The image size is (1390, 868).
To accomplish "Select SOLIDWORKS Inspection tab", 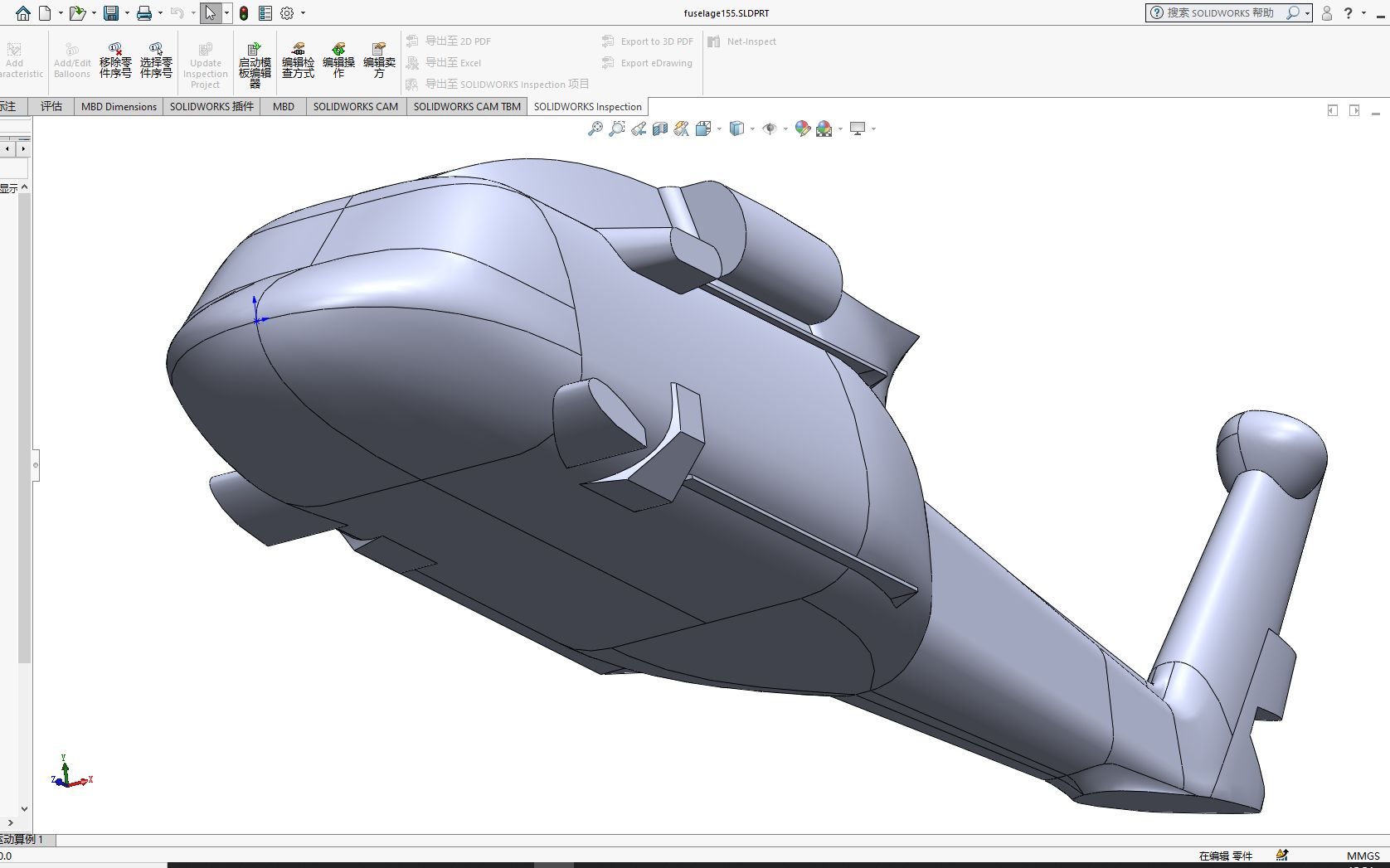I will pyautogui.click(x=587, y=106).
